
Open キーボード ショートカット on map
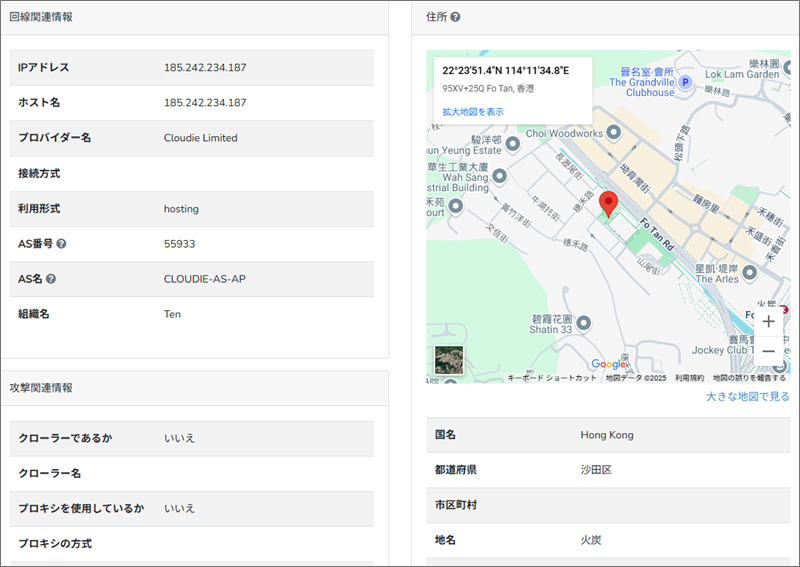(x=552, y=378)
